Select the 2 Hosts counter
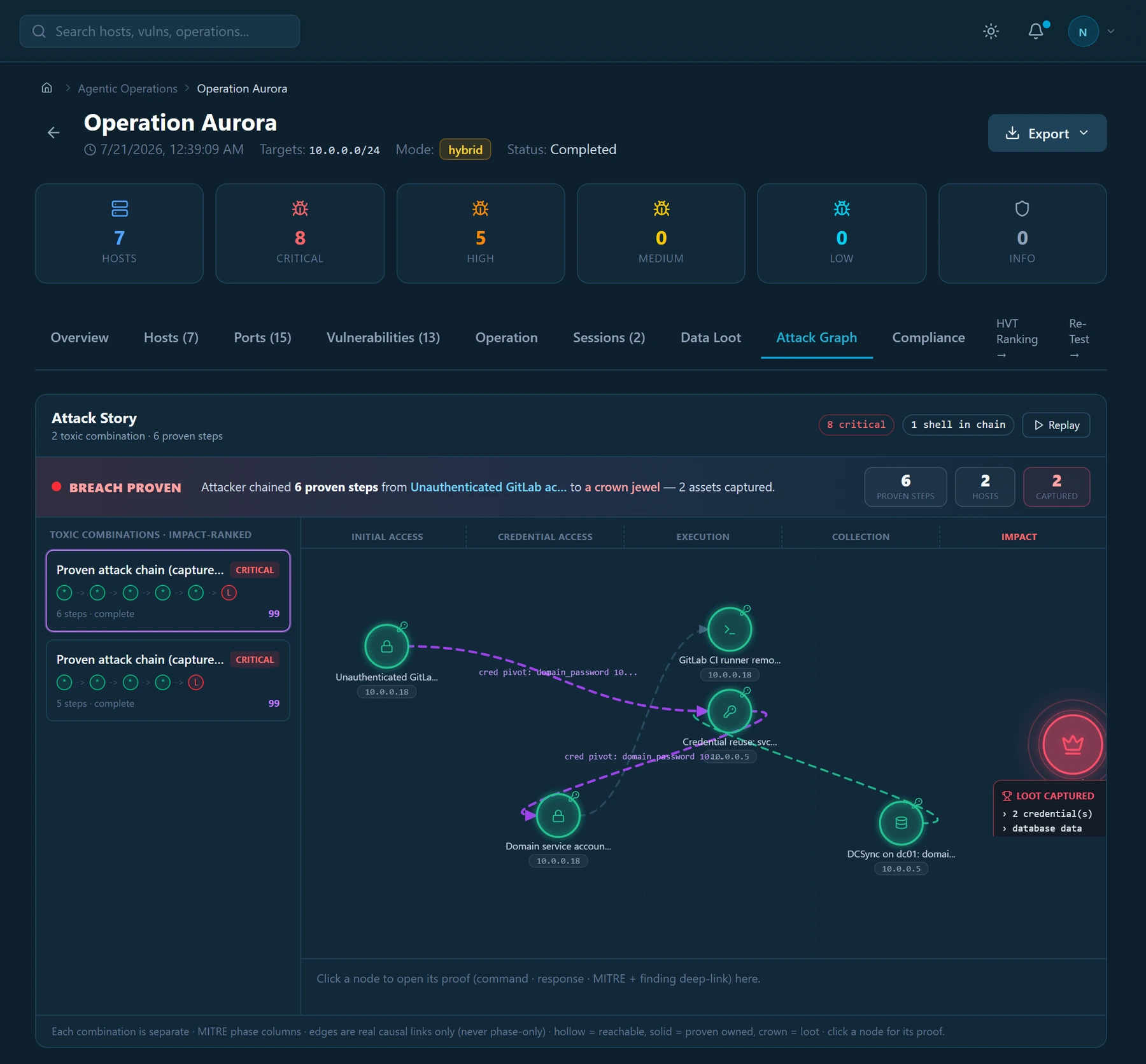The width and height of the screenshot is (1146, 1064). [985, 487]
